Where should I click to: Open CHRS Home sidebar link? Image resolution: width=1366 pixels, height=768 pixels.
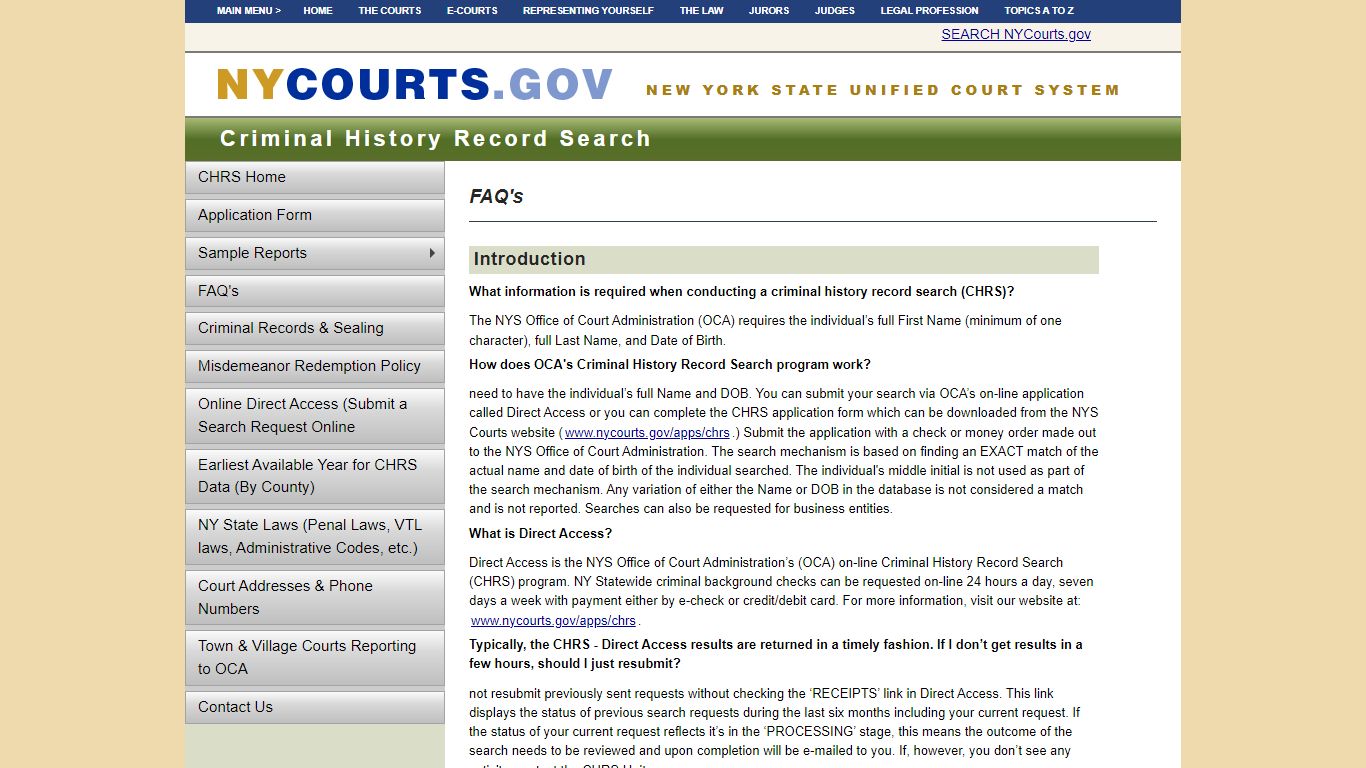(315, 177)
